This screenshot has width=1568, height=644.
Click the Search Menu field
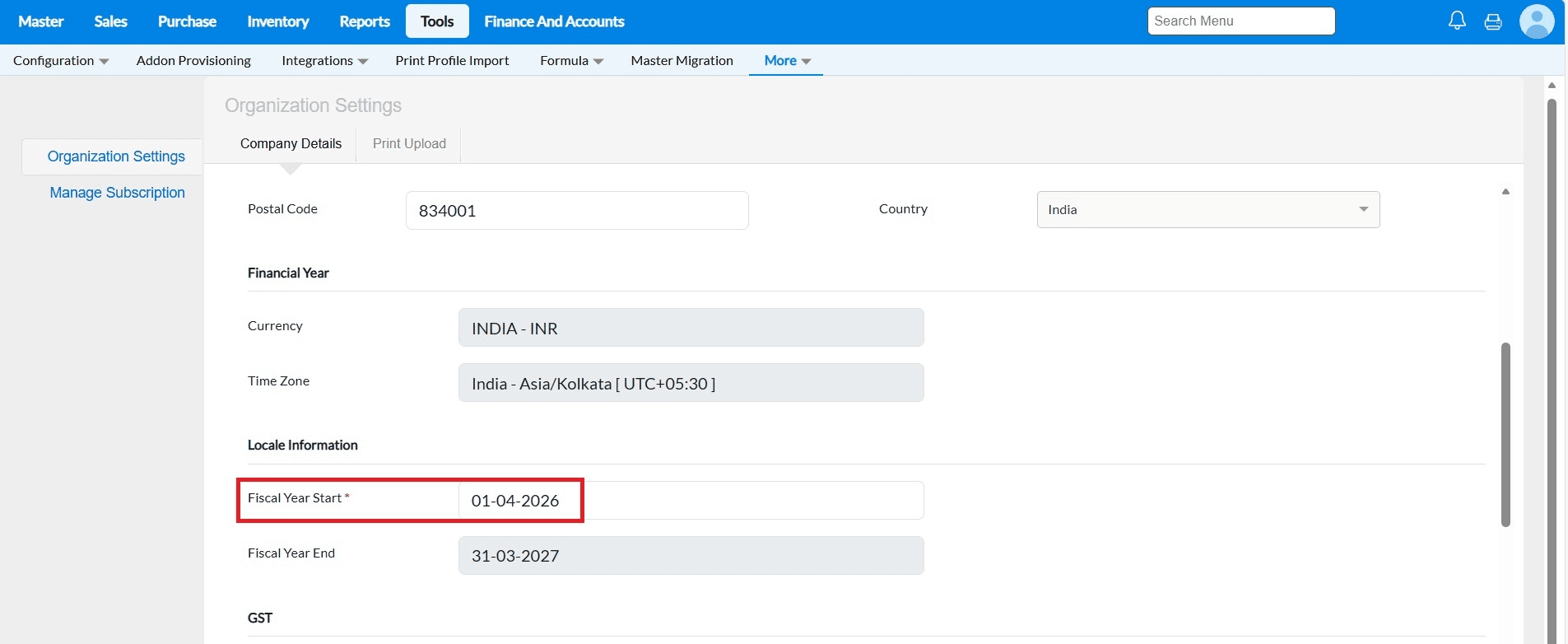tap(1240, 21)
